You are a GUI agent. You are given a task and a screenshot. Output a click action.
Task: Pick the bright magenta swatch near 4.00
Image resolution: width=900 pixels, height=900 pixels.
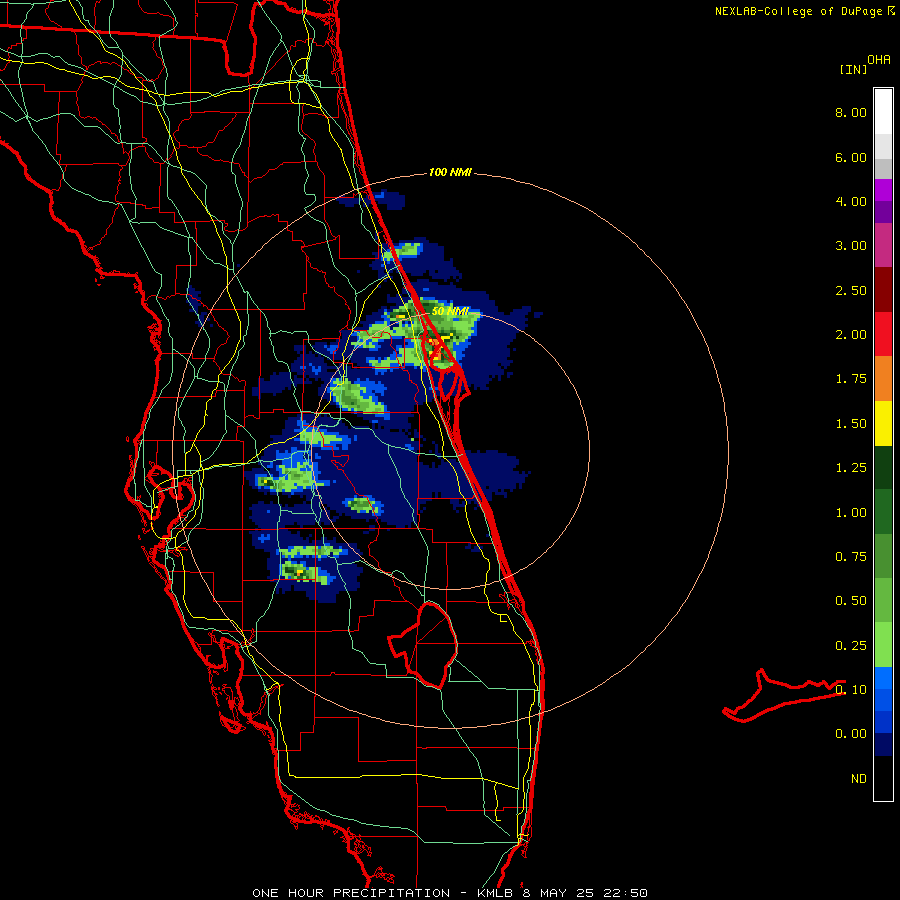tap(883, 190)
